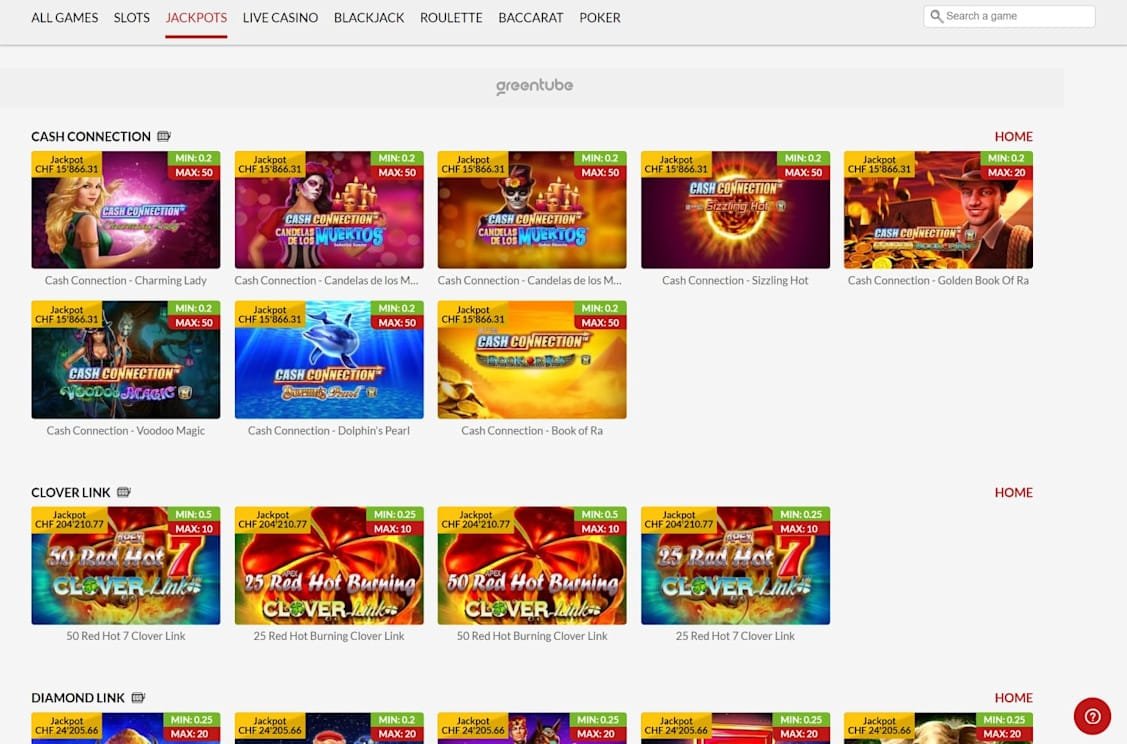Open the Baccarat tab
This screenshot has height=744, width=1127.
tap(530, 17)
